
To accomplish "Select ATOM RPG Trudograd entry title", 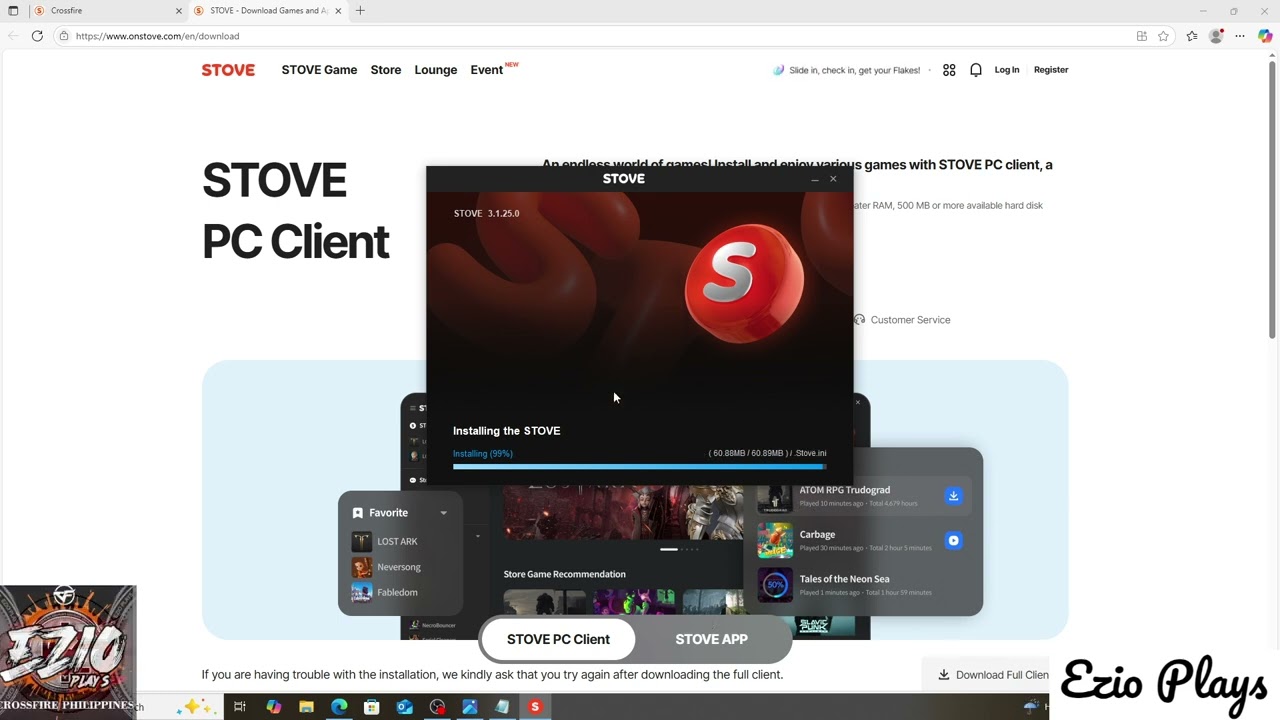I will tap(844, 490).
